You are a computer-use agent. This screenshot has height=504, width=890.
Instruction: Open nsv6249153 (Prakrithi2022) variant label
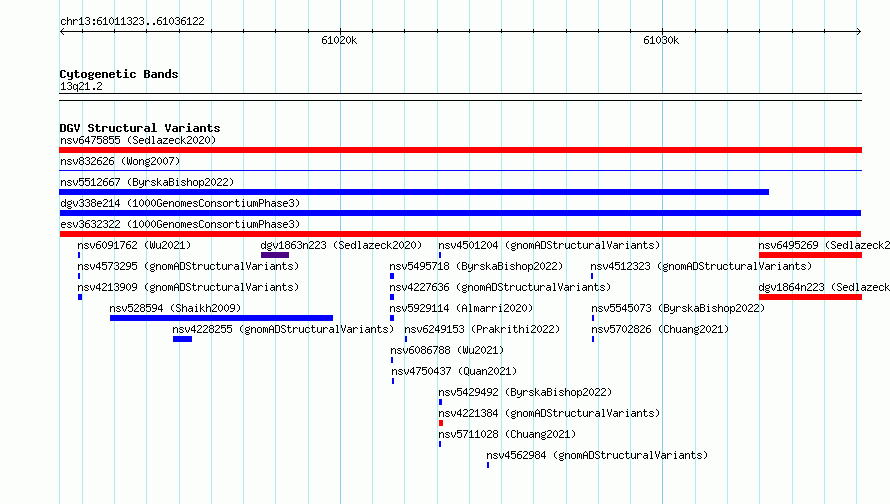482,329
